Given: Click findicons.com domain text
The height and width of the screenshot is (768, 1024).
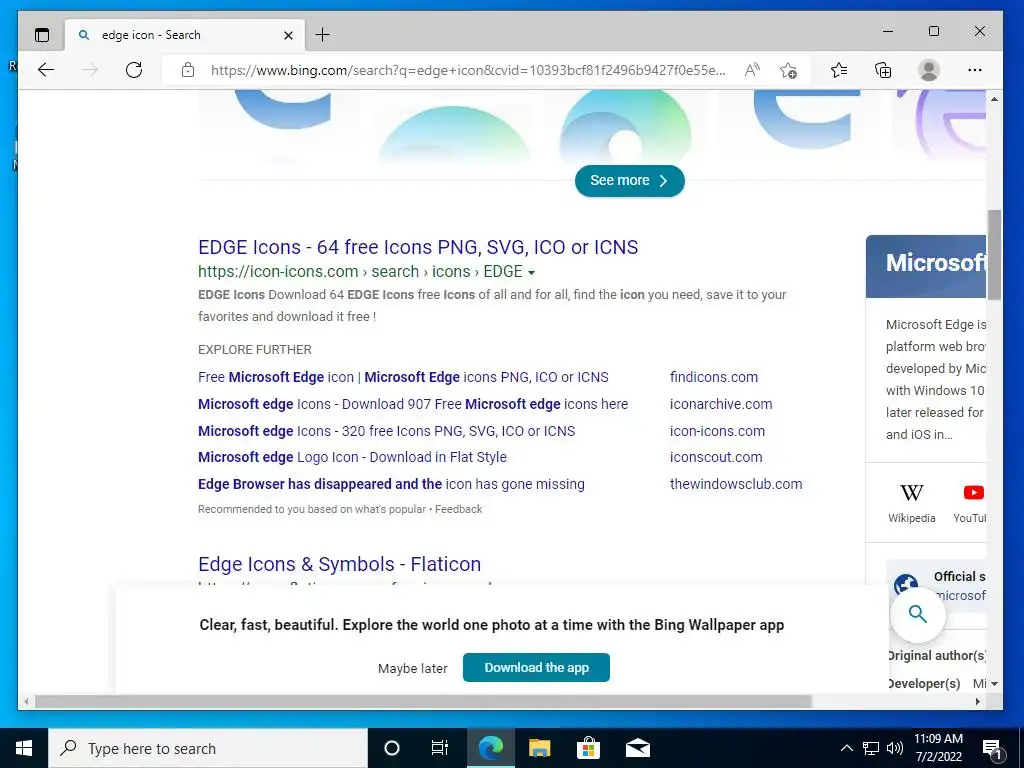Looking at the screenshot, I should (714, 377).
